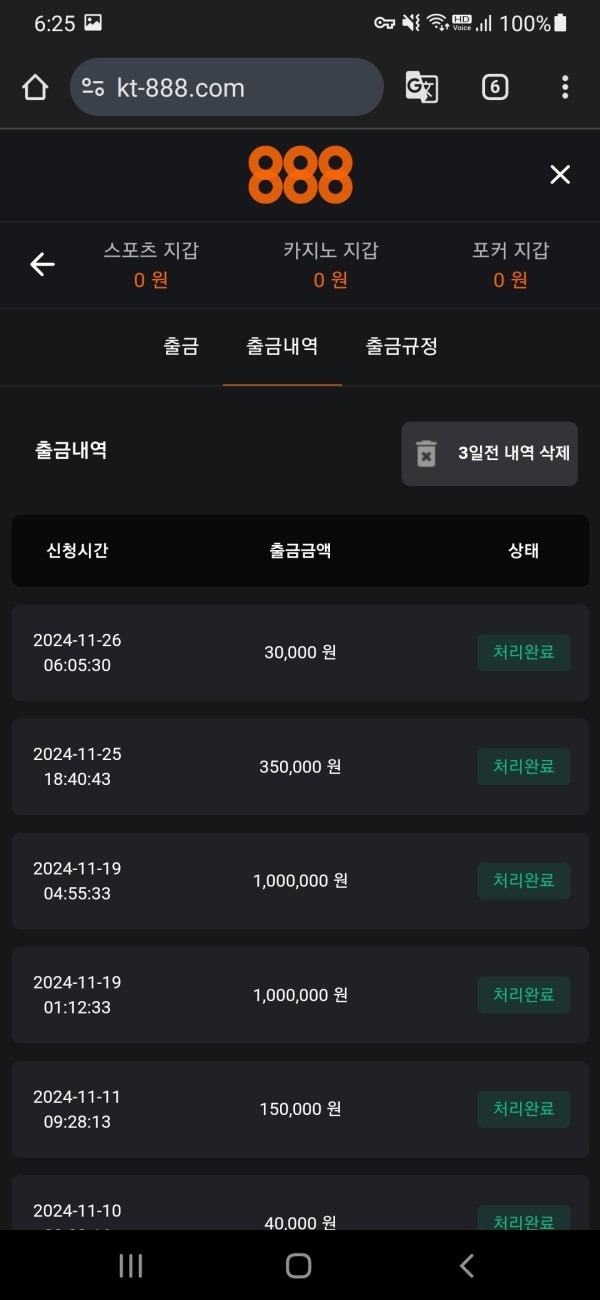Open Chrome's three-dot overflow menu

point(565,87)
